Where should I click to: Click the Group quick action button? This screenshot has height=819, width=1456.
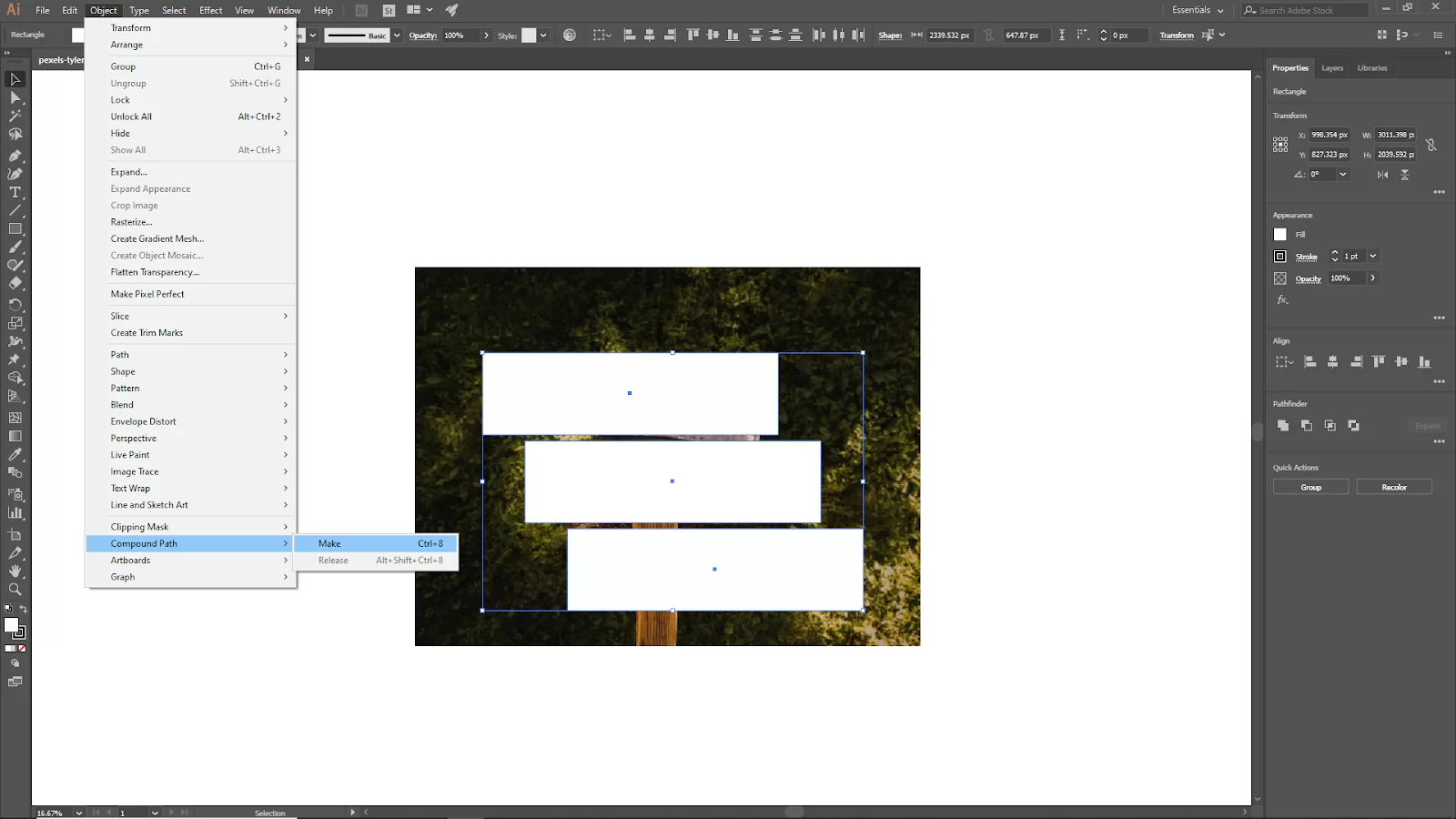tap(1310, 487)
